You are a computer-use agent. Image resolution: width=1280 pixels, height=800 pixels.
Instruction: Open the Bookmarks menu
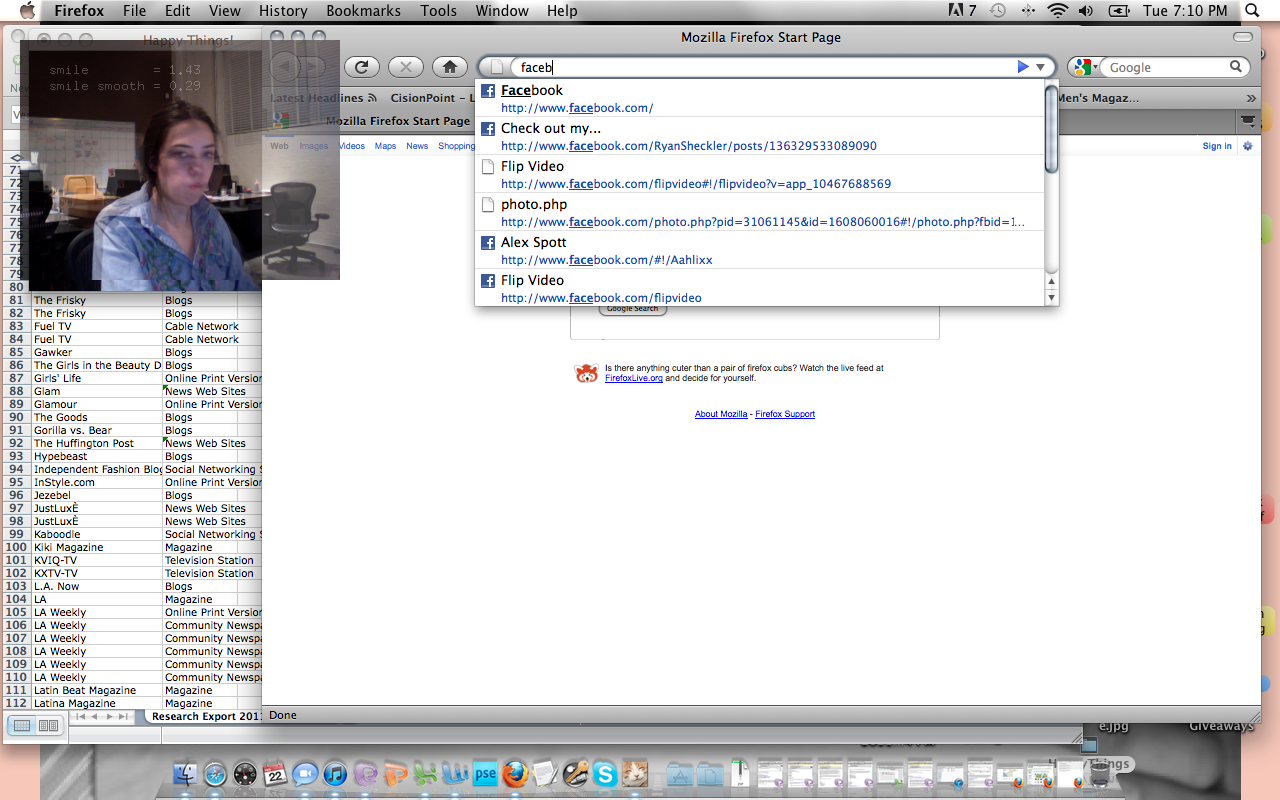pos(363,11)
